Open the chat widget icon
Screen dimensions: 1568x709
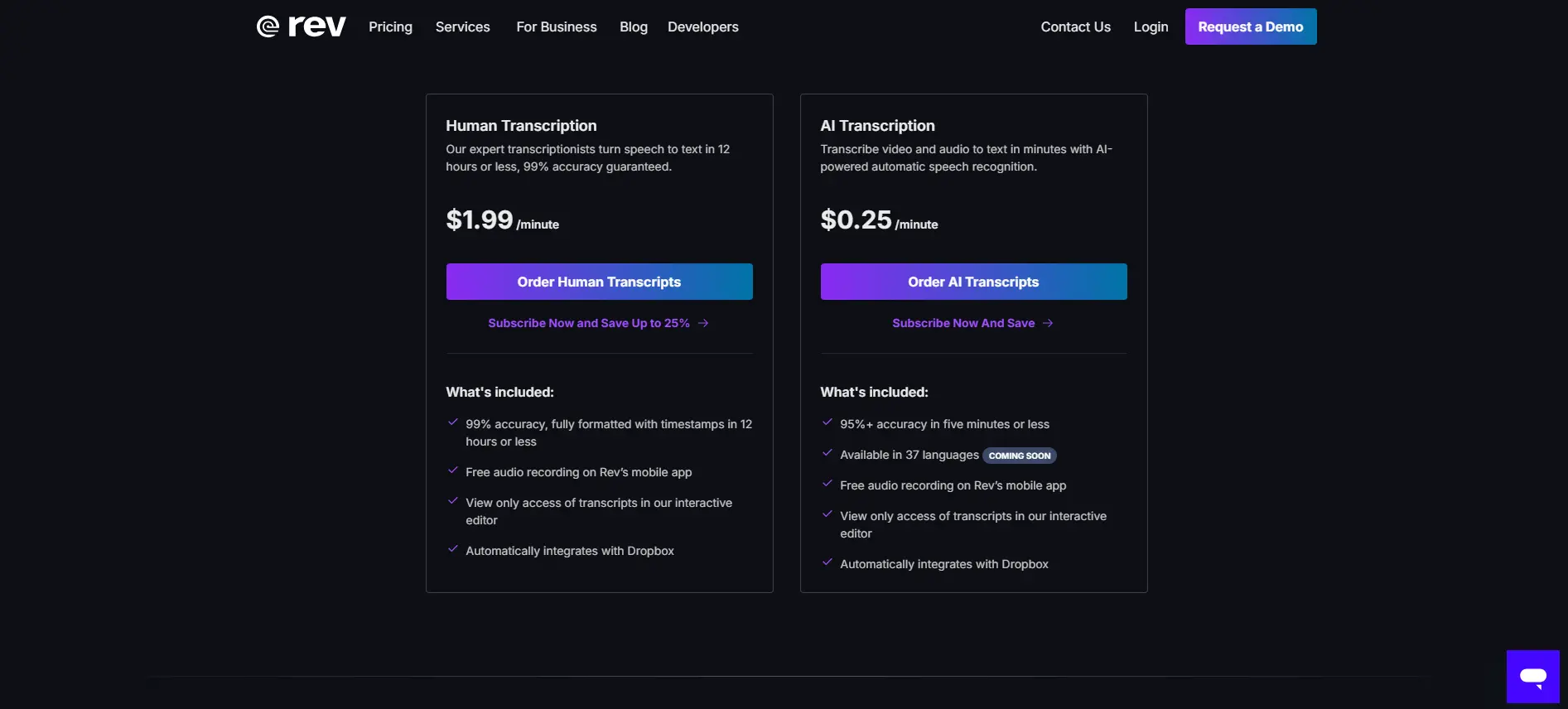pos(1532,677)
